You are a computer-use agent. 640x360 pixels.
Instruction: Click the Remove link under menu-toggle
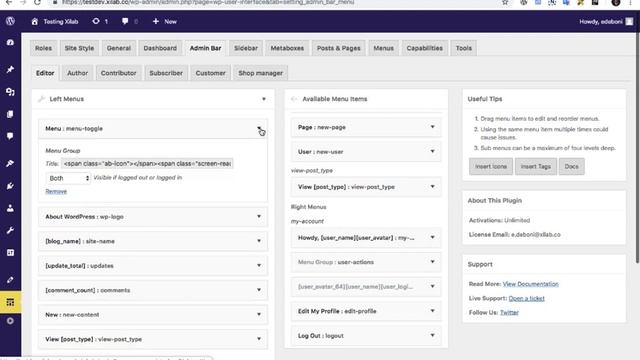tap(56, 191)
